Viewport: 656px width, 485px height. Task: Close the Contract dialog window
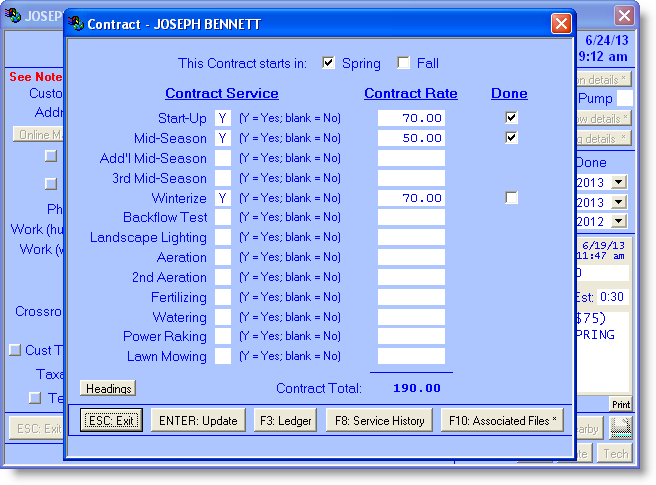pos(561,24)
